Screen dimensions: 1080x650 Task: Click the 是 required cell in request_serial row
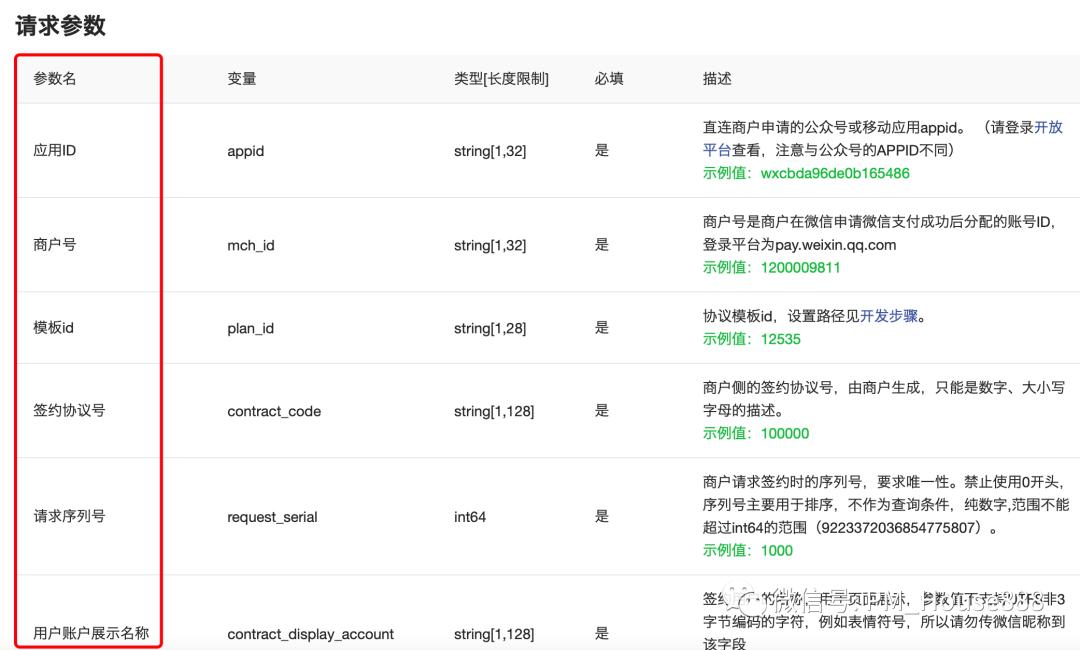[602, 516]
